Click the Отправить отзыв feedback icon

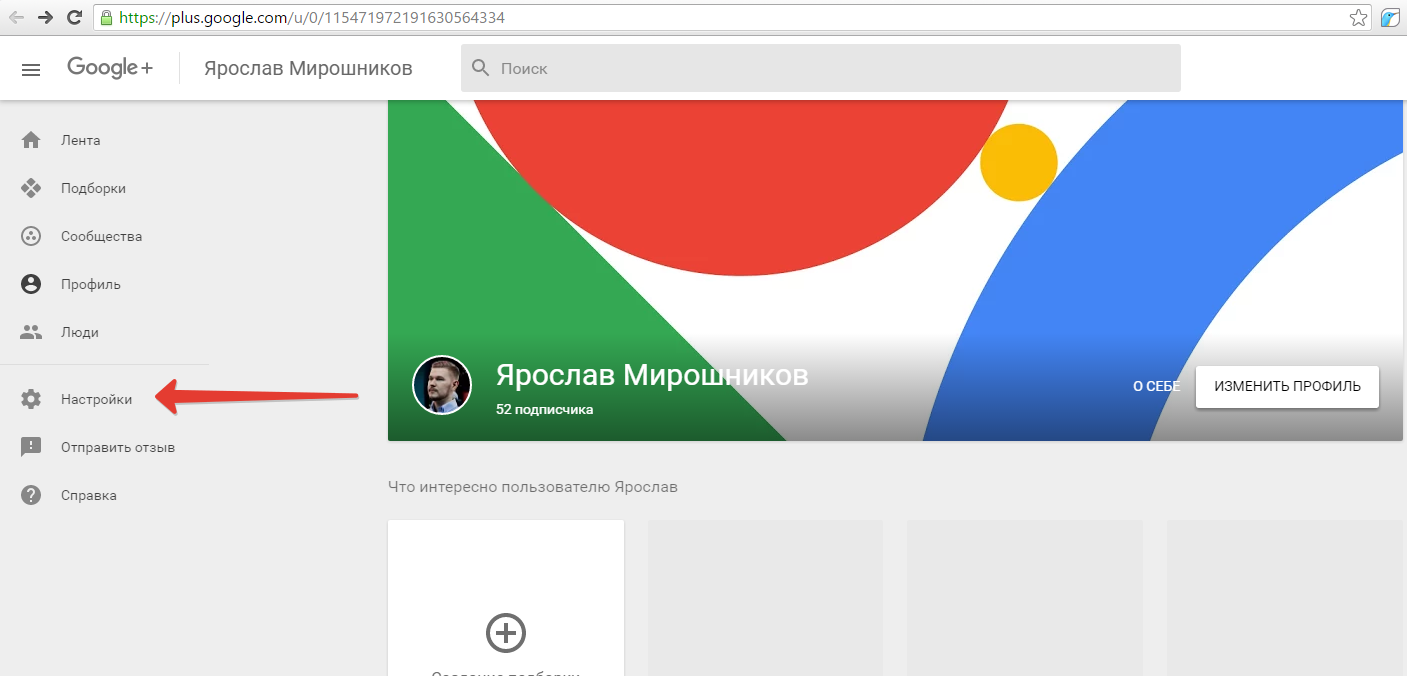pos(31,447)
